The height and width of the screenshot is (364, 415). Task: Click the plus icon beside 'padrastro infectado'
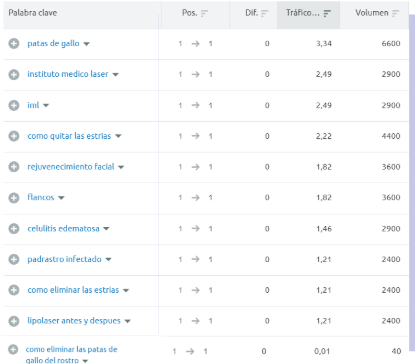click(x=14, y=259)
